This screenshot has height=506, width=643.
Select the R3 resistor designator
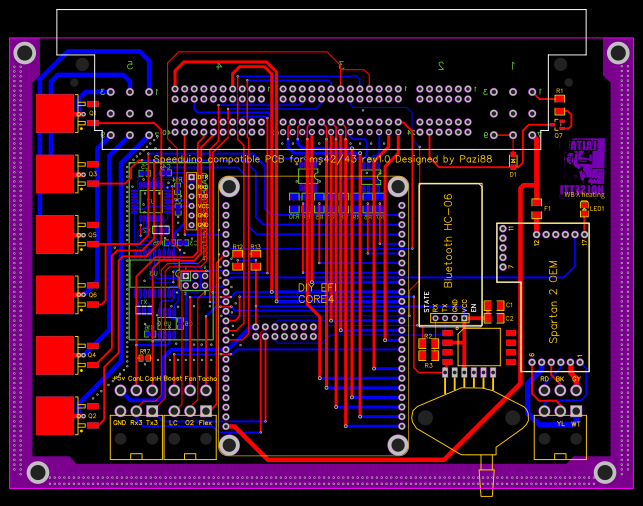coord(428,365)
